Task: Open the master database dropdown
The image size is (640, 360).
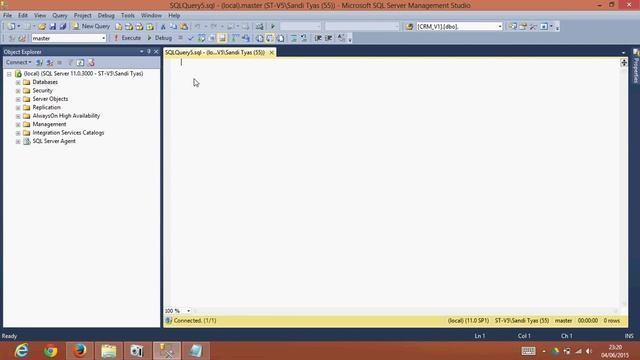Action: pos(103,38)
